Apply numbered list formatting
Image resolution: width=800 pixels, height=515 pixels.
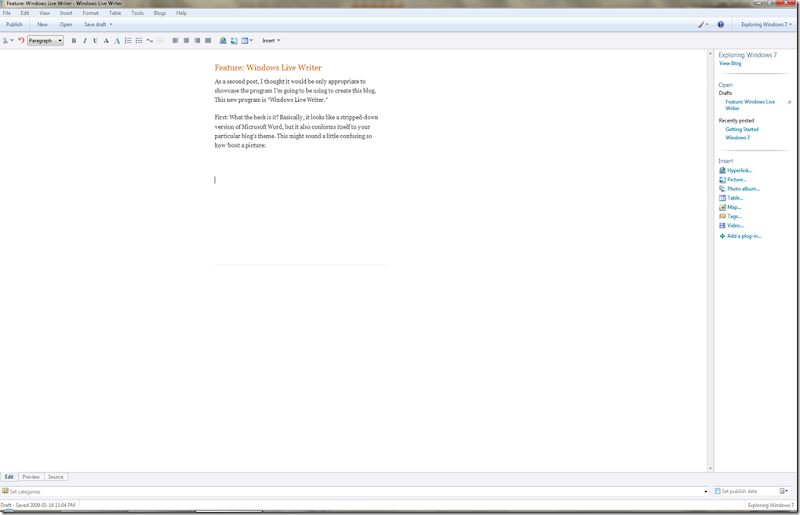(x=128, y=40)
